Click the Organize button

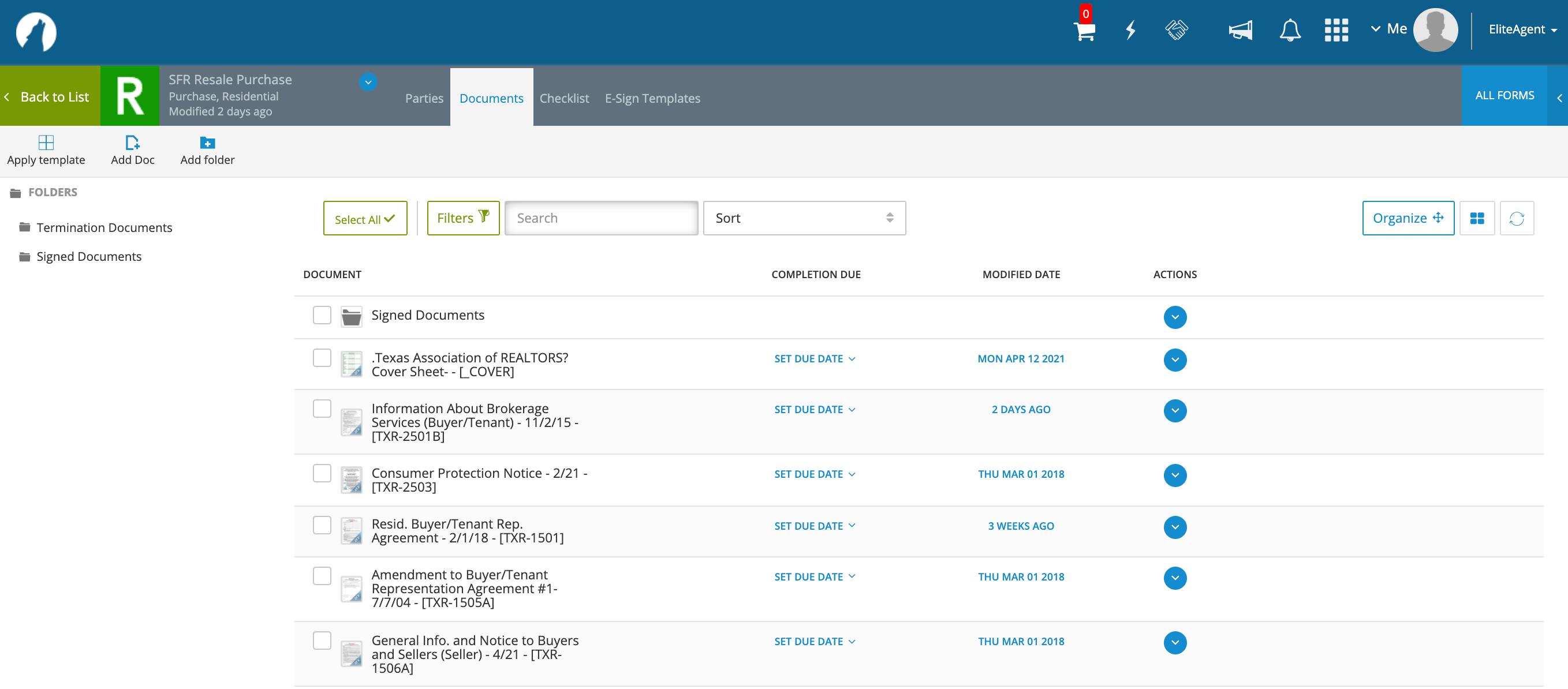click(x=1408, y=219)
